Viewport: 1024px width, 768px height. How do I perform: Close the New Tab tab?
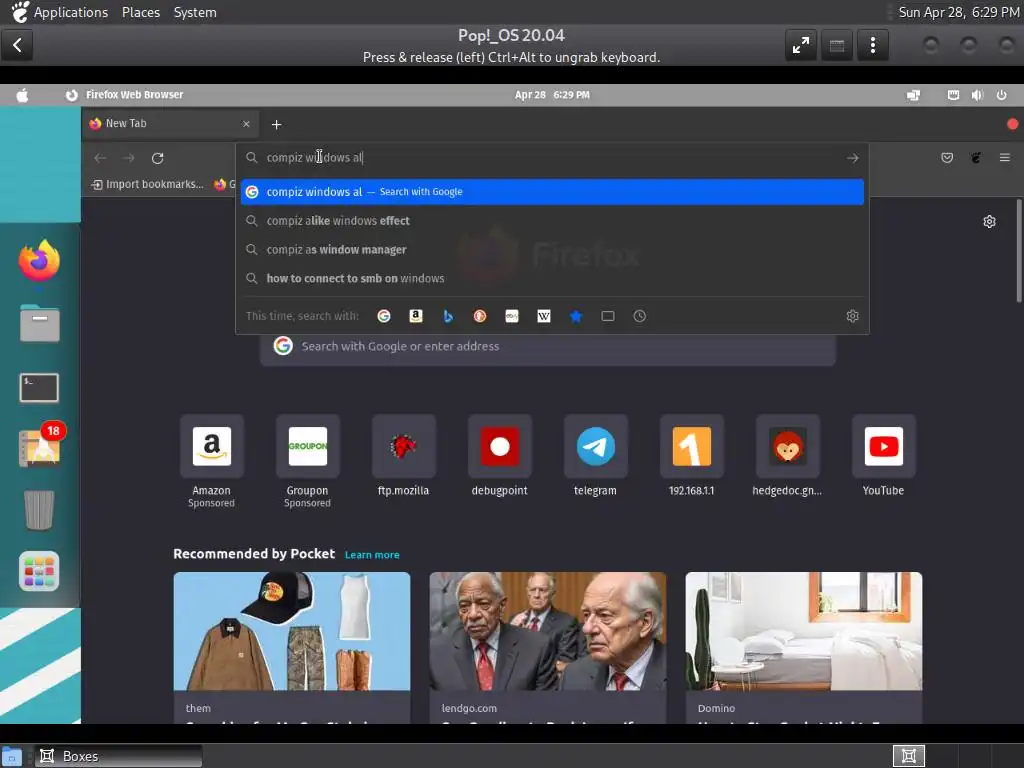click(x=246, y=124)
